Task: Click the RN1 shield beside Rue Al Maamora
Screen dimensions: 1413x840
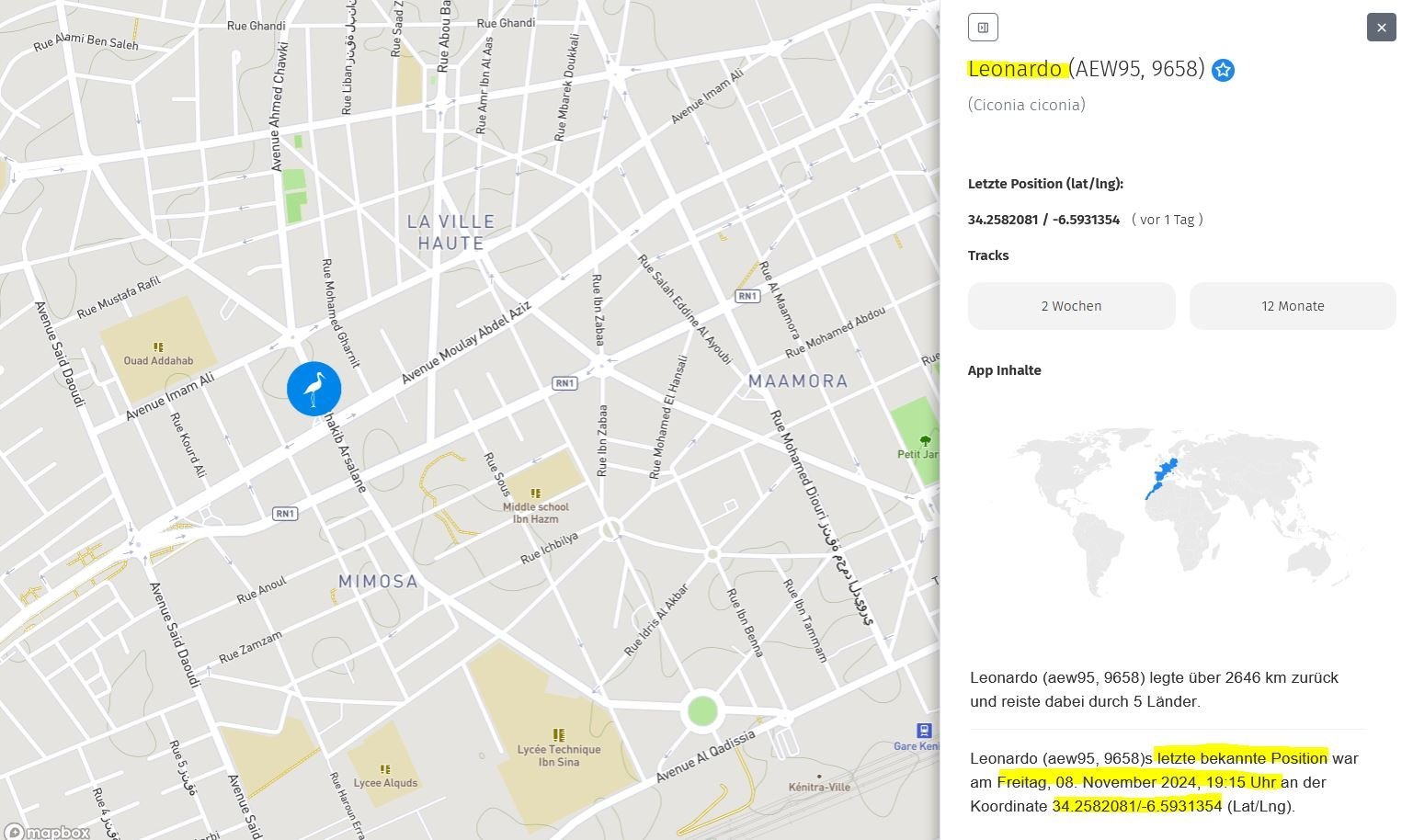Action: click(x=747, y=296)
